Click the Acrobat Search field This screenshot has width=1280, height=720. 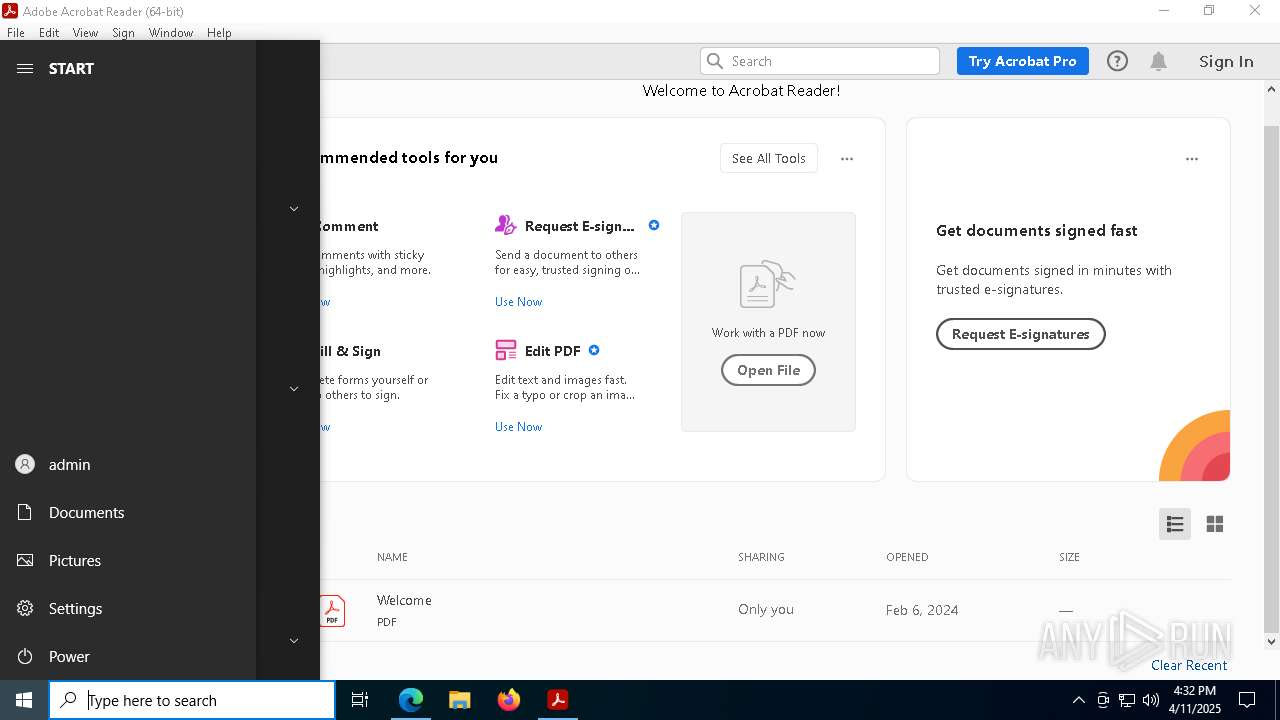click(820, 61)
